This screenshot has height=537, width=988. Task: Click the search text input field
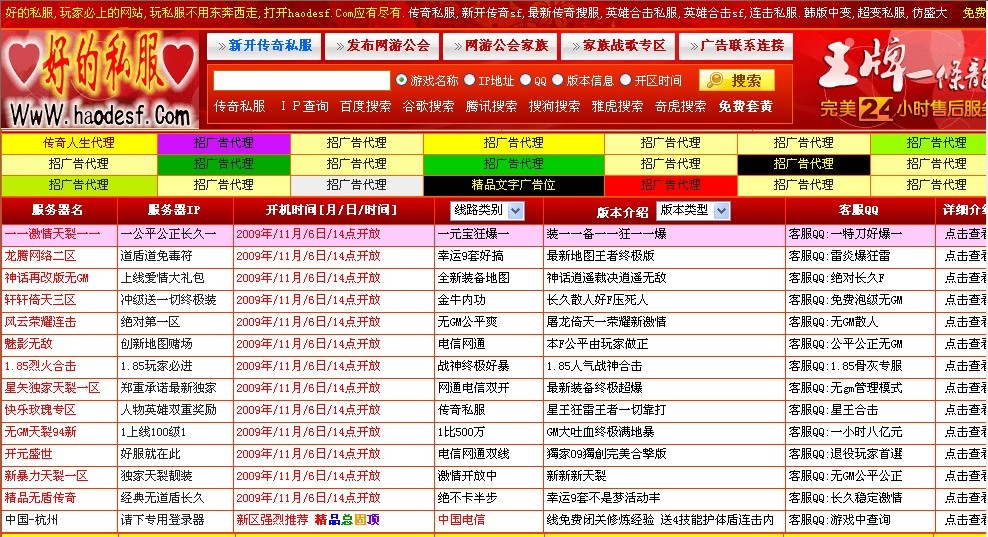click(x=301, y=81)
